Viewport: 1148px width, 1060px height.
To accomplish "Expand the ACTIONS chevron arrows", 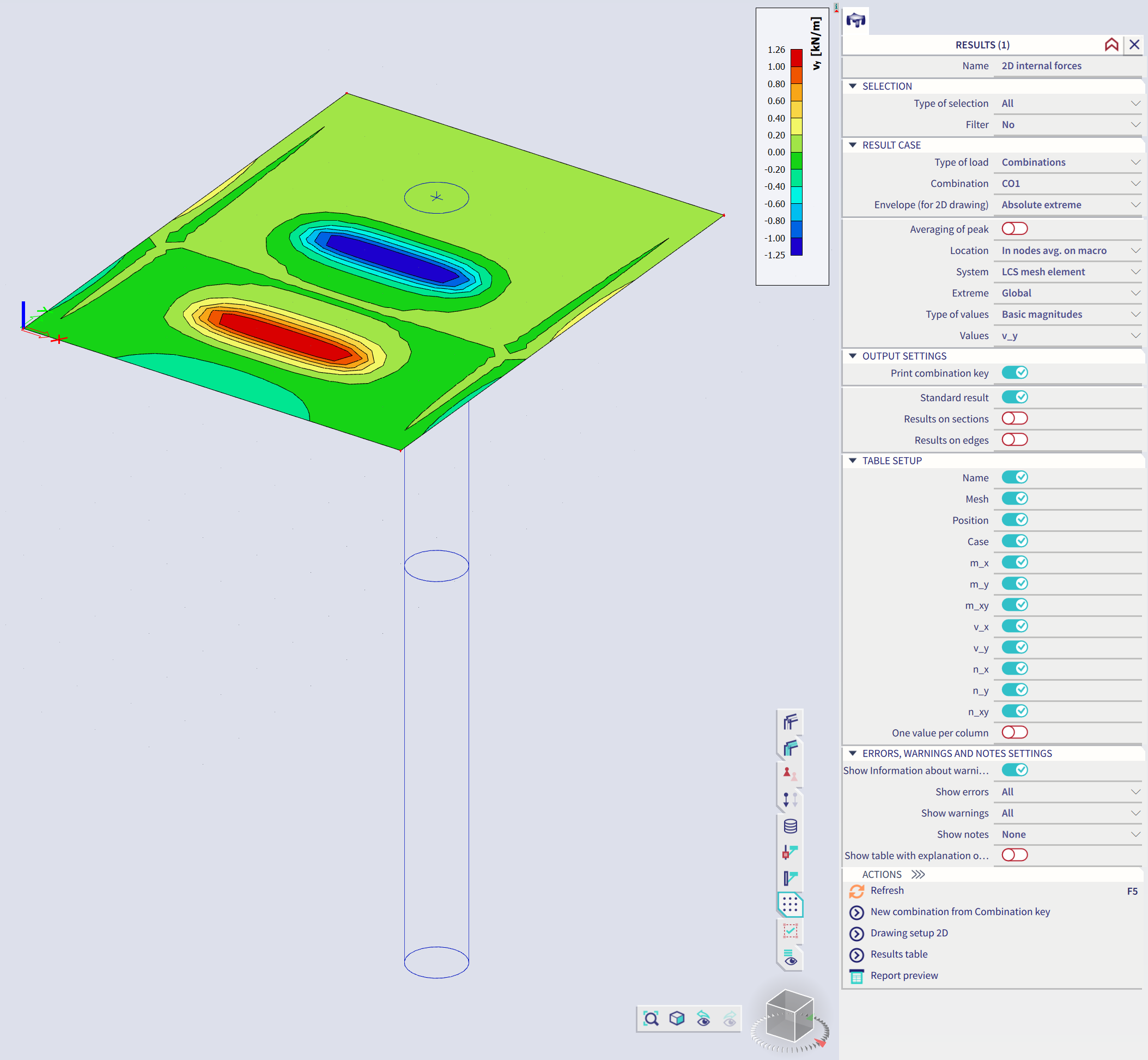I will pyautogui.click(x=918, y=874).
